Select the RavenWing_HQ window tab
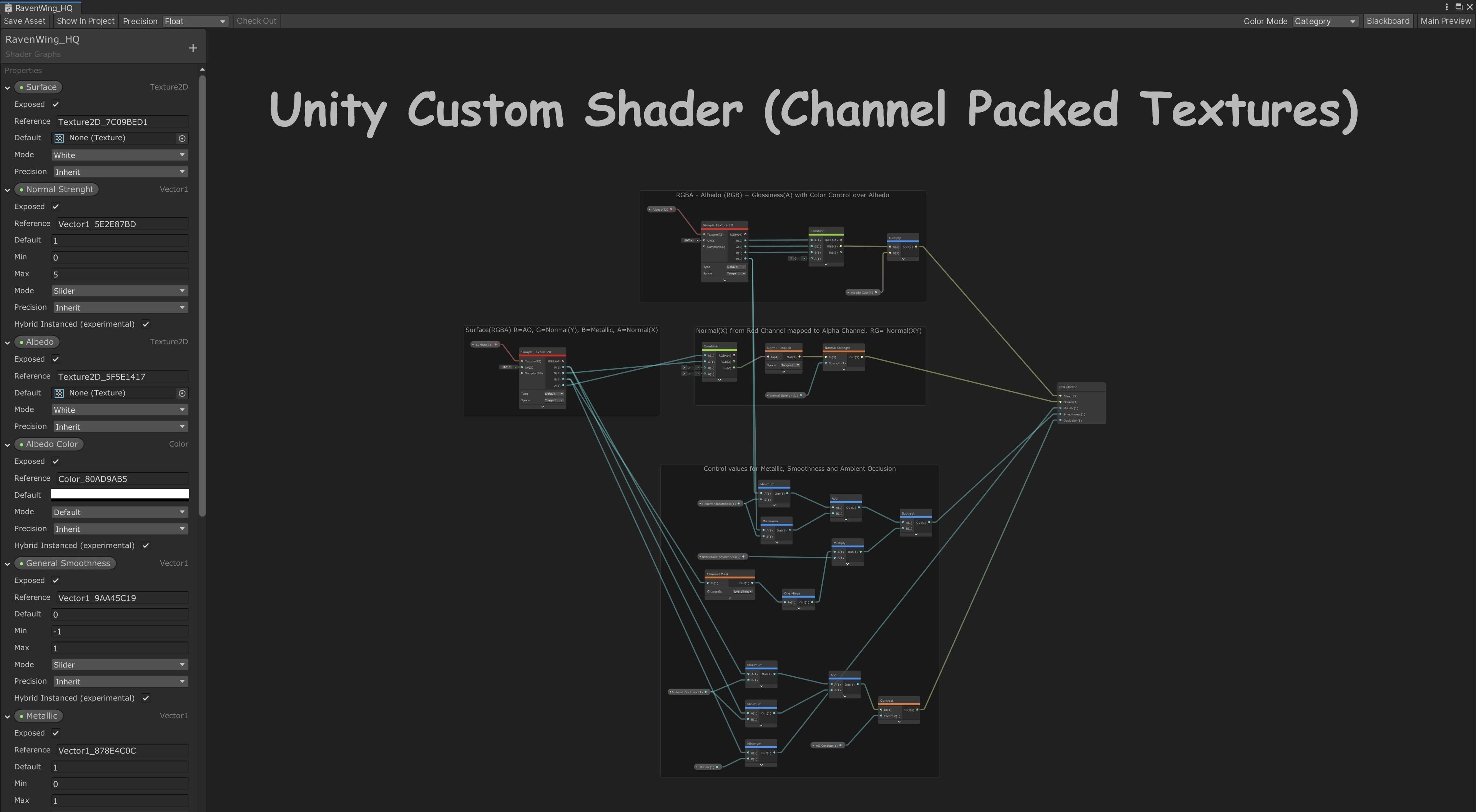Viewport: 1476px width, 812px height. click(x=43, y=8)
